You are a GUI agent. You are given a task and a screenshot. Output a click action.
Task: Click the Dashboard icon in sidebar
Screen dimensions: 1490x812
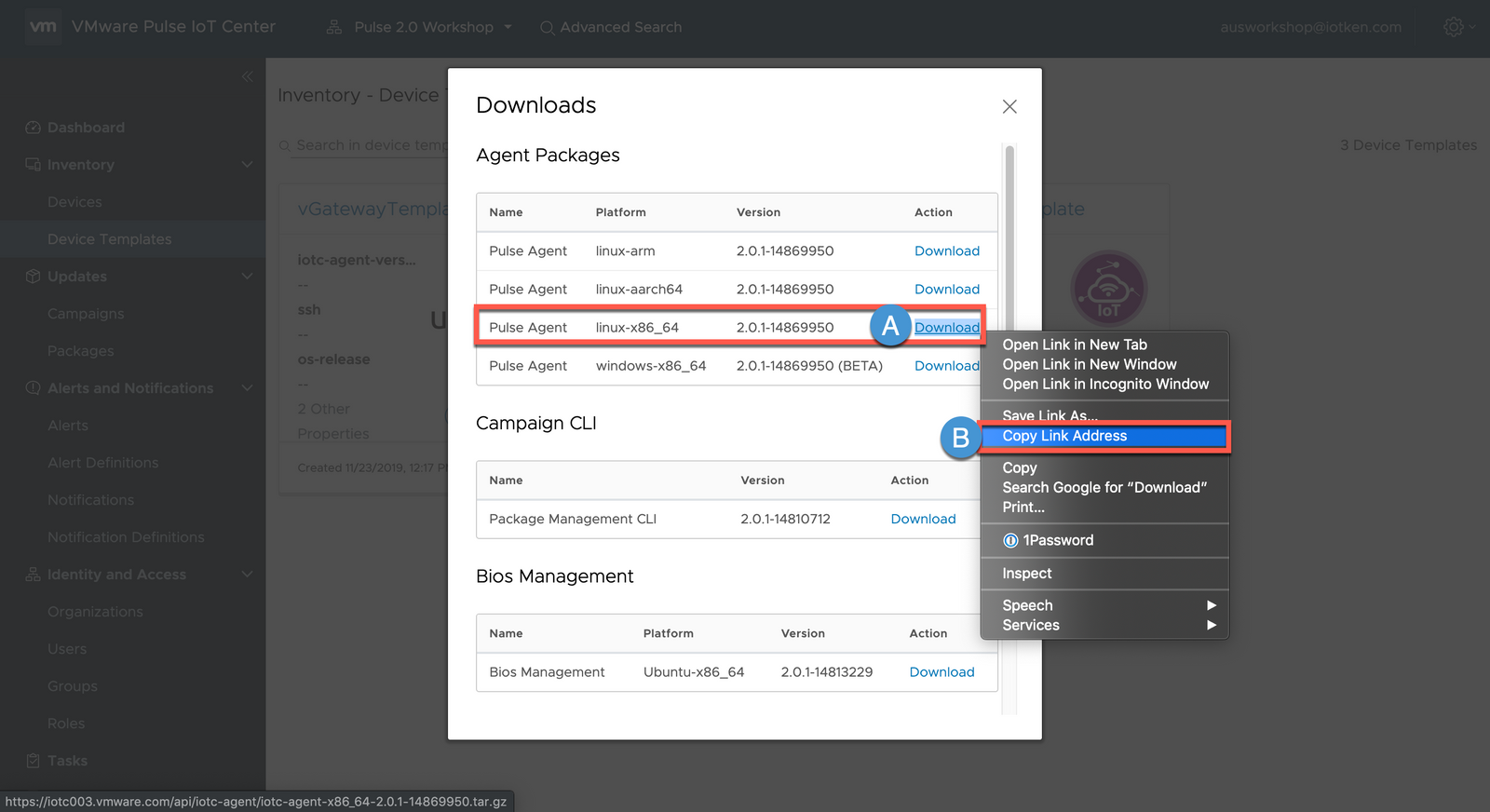point(33,128)
